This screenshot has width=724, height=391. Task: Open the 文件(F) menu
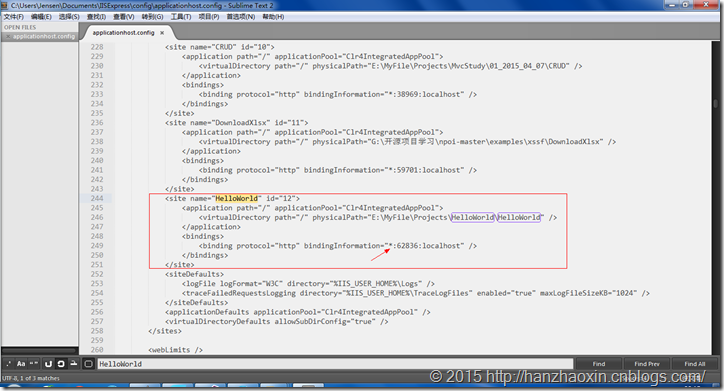13,17
